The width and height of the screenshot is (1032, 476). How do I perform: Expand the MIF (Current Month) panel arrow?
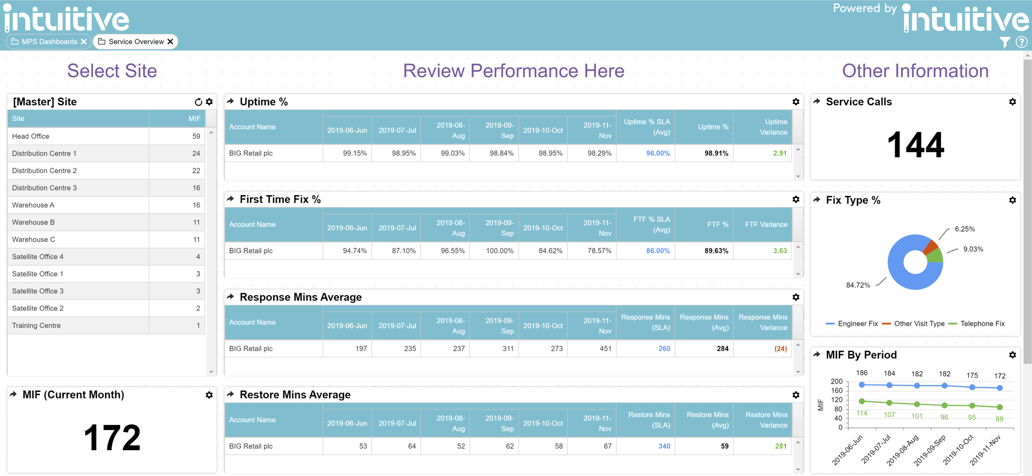click(x=14, y=395)
